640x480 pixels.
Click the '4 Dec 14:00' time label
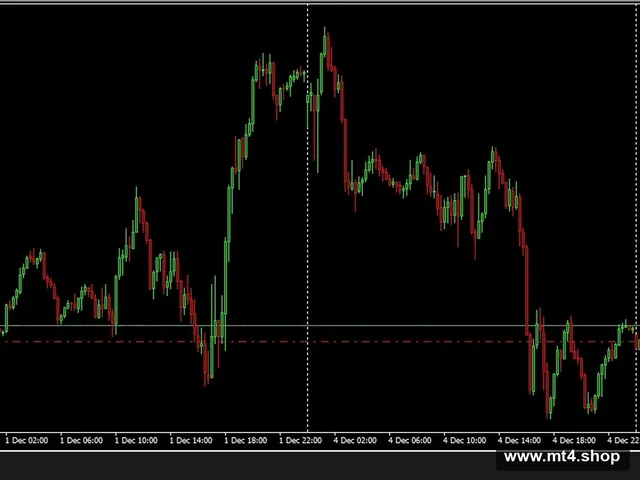(519, 440)
